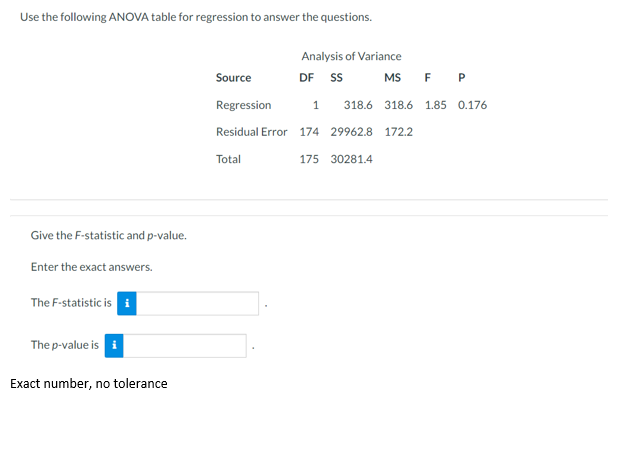Select the SS column header
The image size is (632, 458).
click(x=337, y=77)
